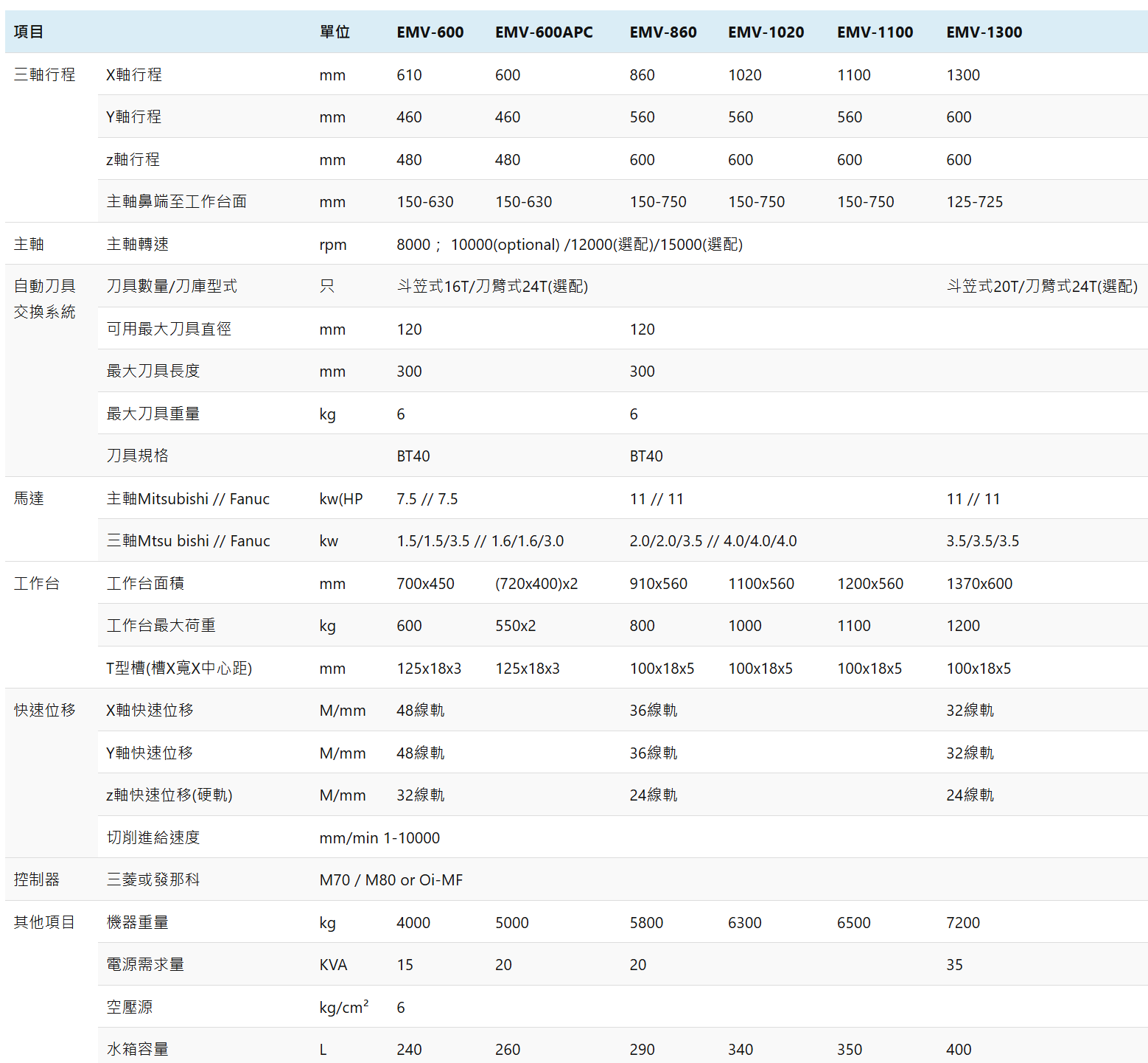This screenshot has height=1063, width=1148.
Task: Click the 700x450 table size cell
Action: coord(425,583)
